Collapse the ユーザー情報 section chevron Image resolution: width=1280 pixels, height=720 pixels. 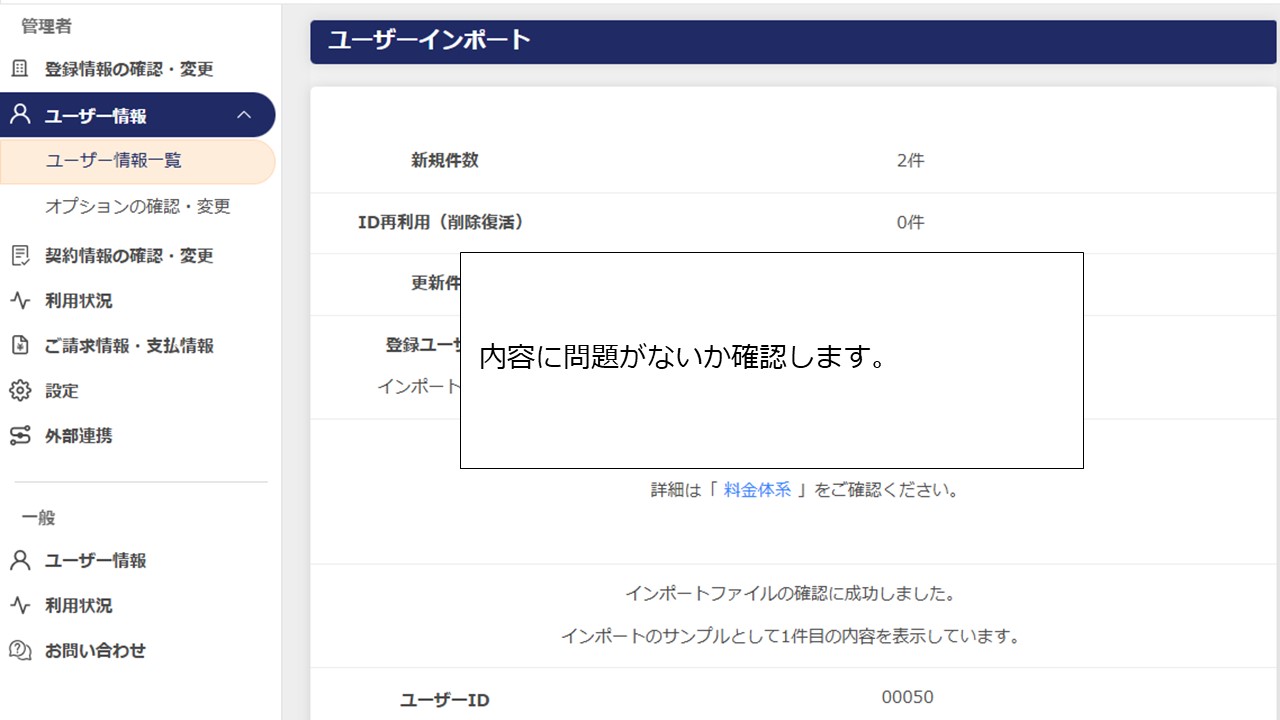(245, 114)
